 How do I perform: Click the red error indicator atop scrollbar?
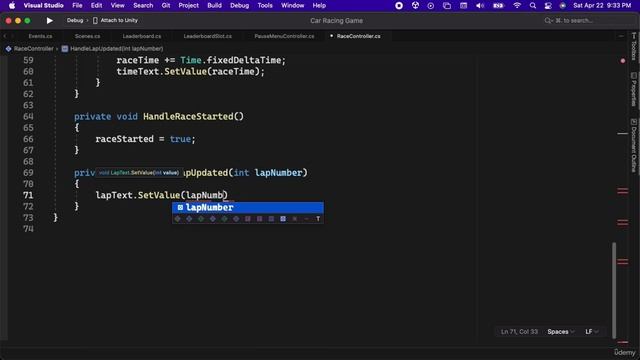(623, 61)
